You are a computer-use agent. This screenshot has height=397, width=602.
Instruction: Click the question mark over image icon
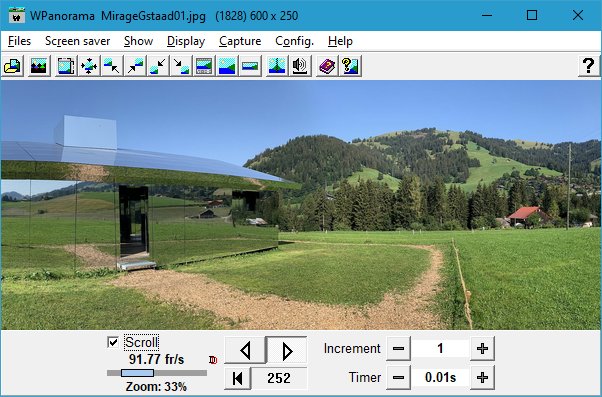(350, 66)
